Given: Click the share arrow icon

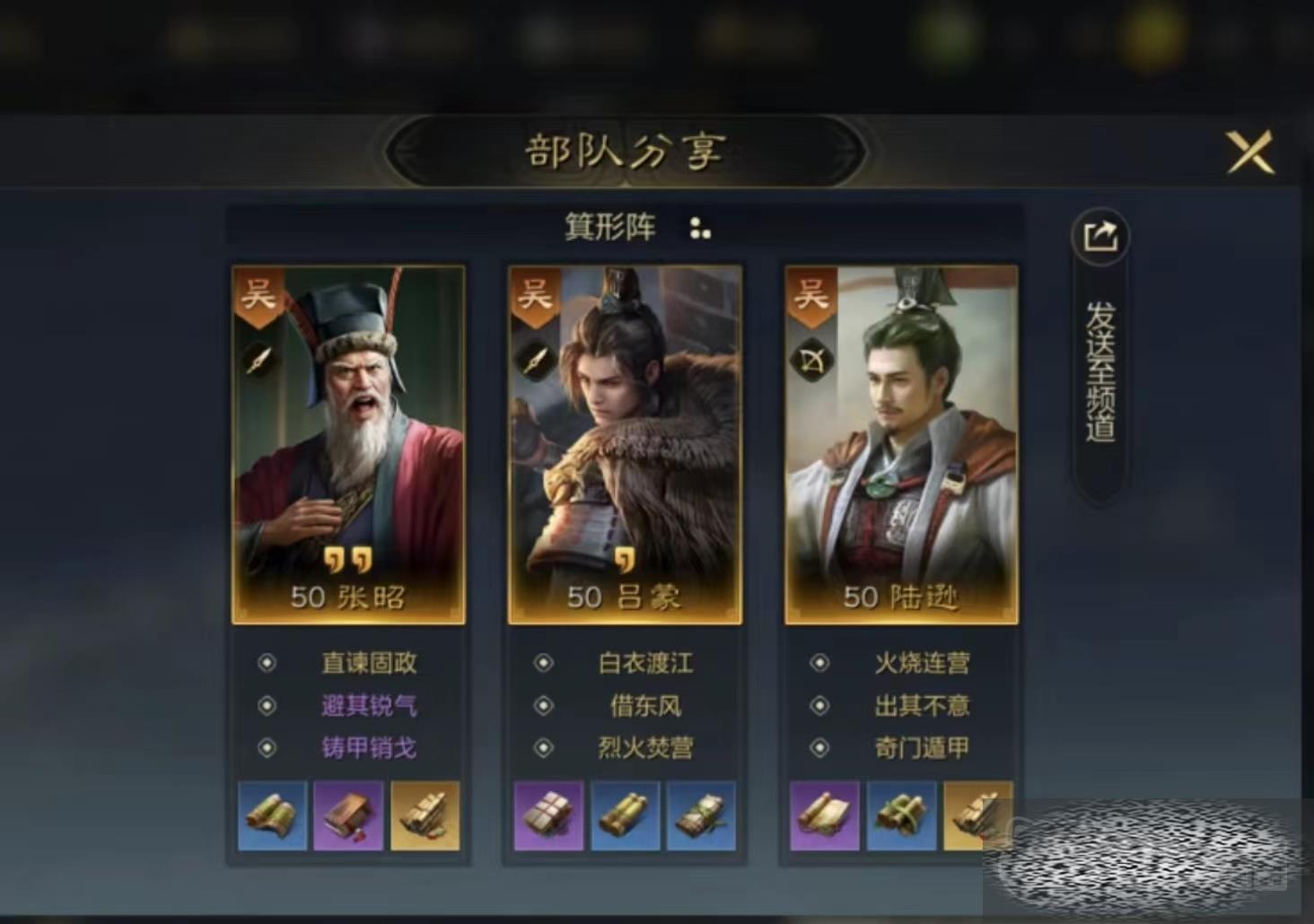Looking at the screenshot, I should tap(1100, 237).
